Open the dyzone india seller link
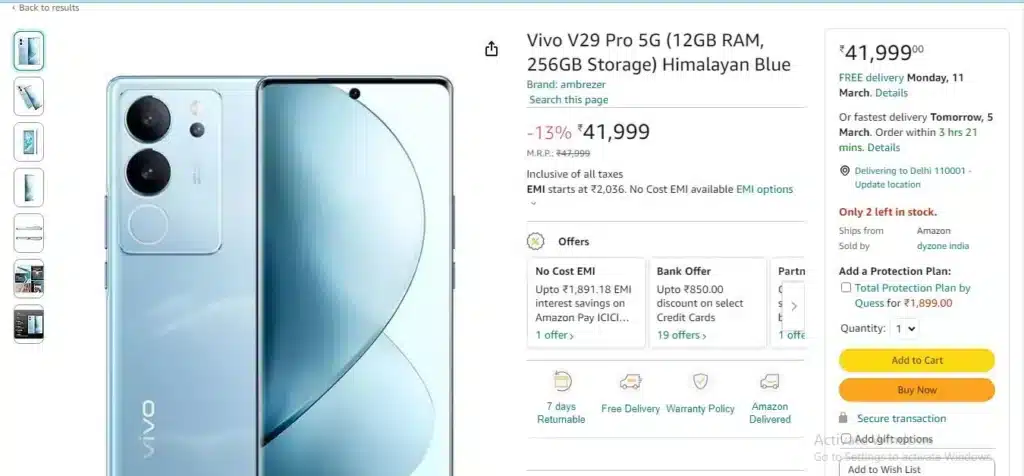1024x476 pixels. [x=942, y=246]
